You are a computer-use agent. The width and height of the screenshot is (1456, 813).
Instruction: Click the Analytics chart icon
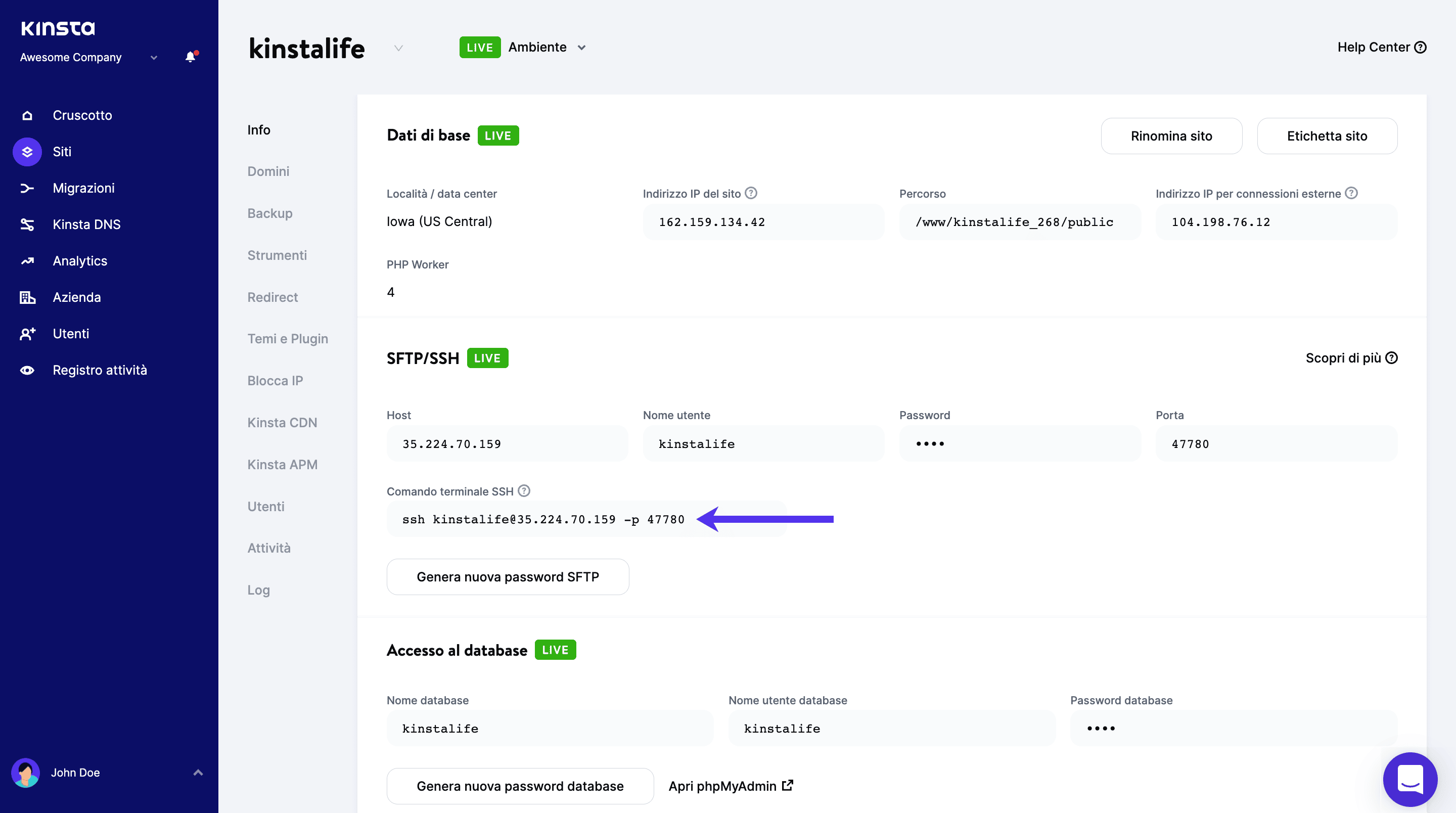point(27,260)
